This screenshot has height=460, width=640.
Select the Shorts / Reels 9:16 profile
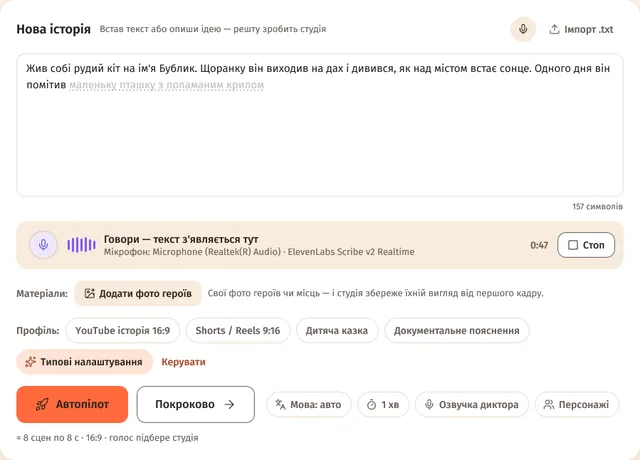click(238, 331)
